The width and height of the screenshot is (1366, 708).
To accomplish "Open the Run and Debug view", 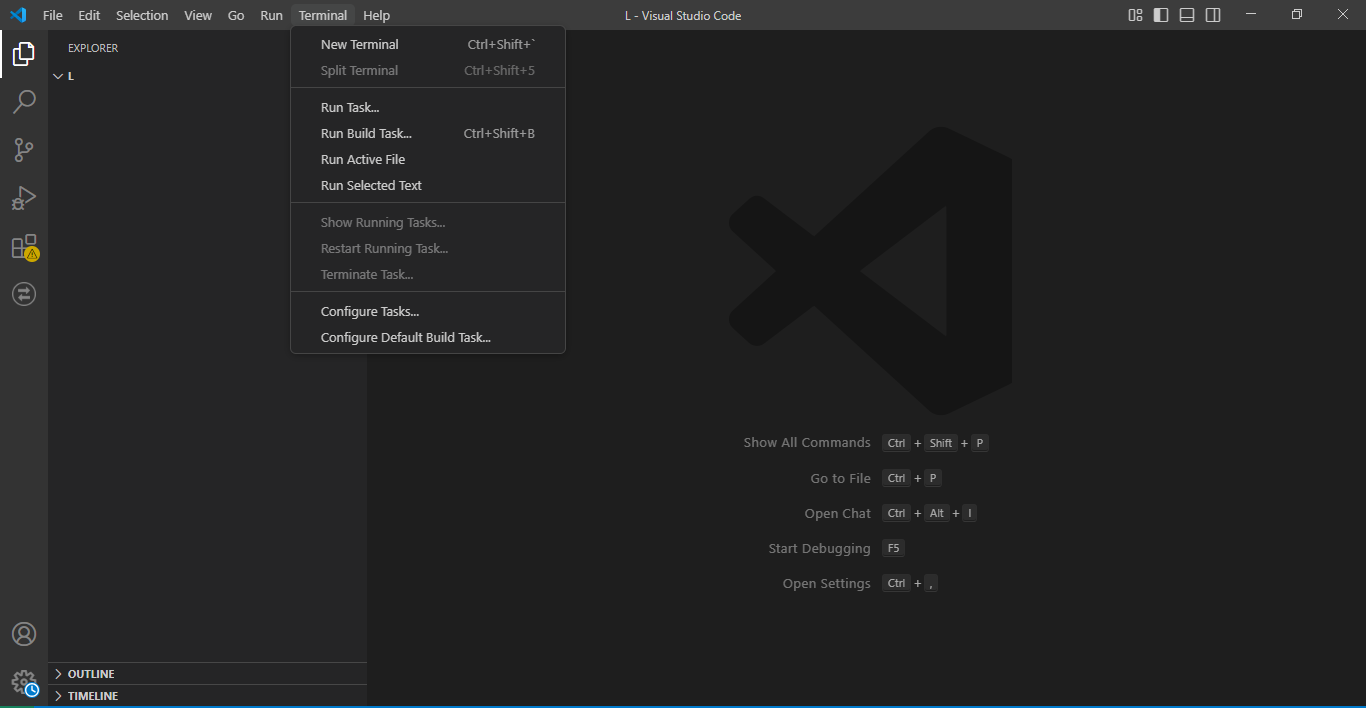I will 24,198.
